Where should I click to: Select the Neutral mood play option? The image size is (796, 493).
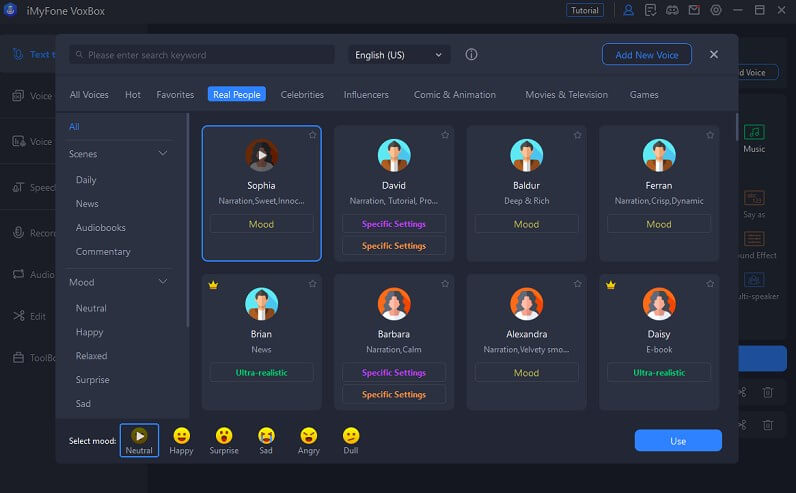139,440
